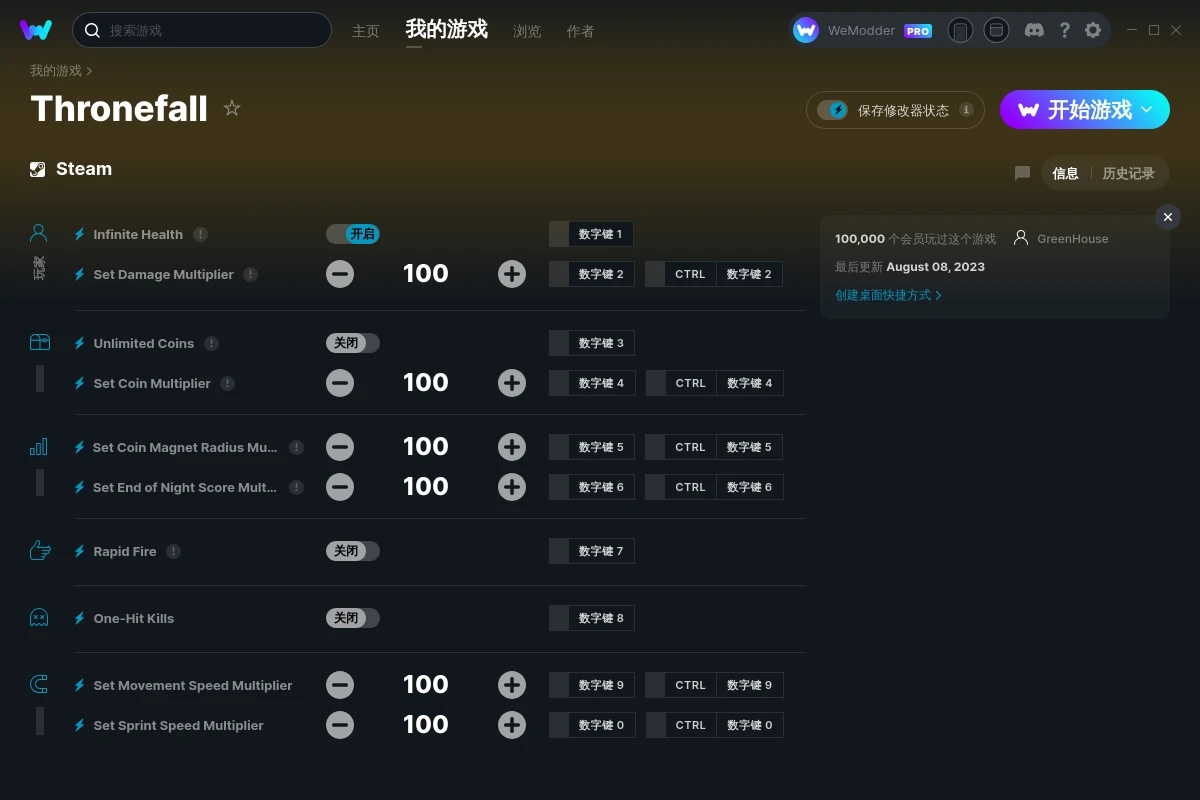Click second round icon next to PRO badge

point(996,30)
